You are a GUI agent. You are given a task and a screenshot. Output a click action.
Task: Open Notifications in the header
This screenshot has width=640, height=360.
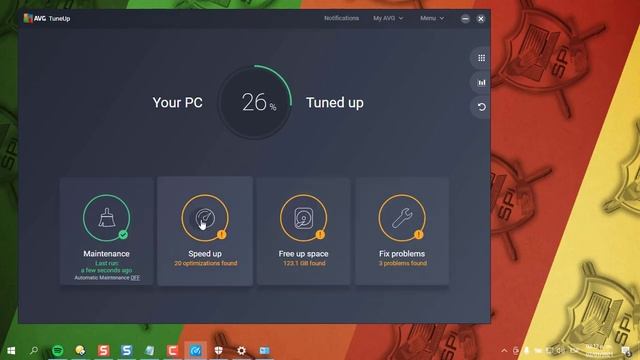click(341, 18)
